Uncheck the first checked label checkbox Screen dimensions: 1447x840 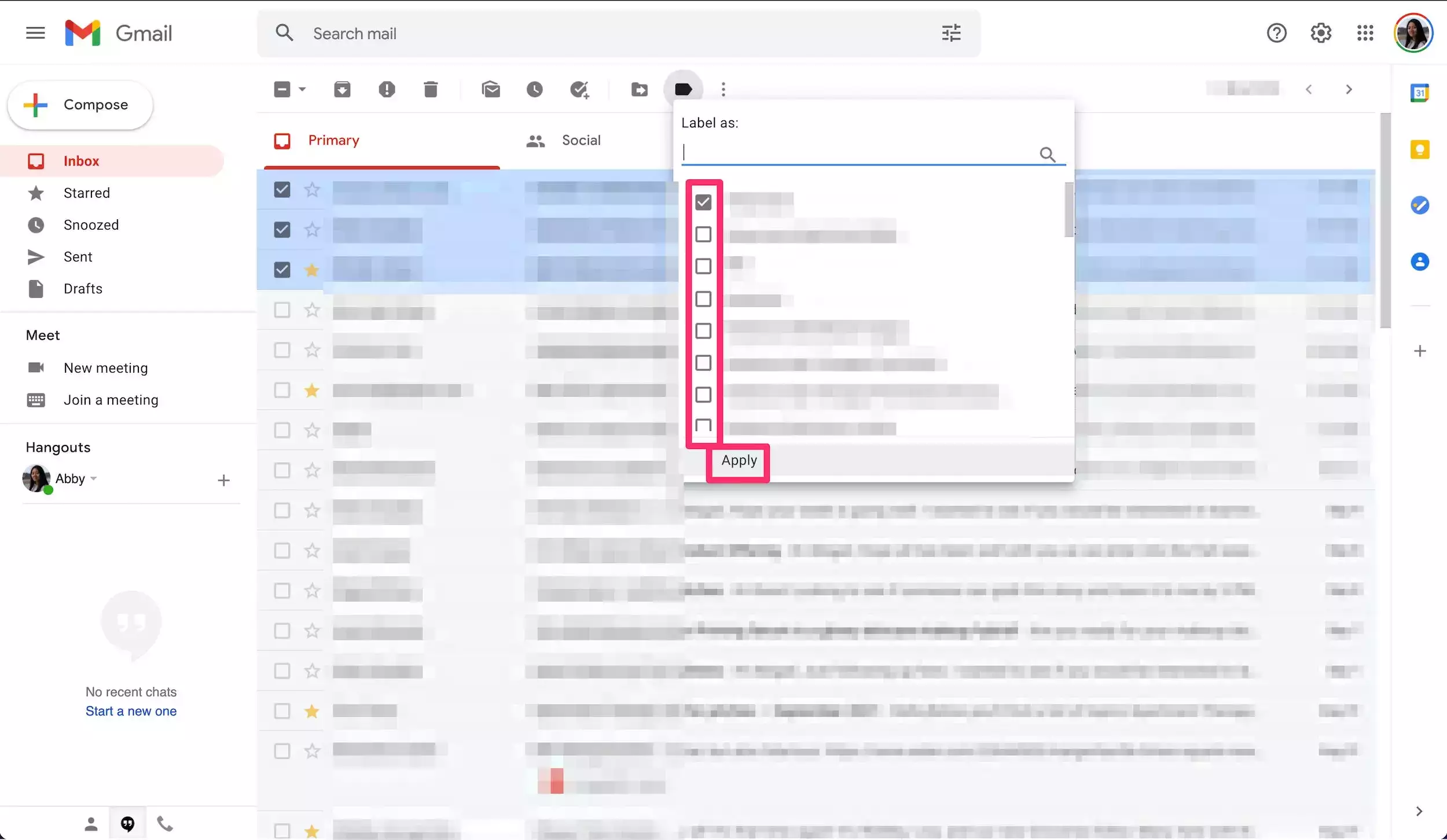coord(703,202)
